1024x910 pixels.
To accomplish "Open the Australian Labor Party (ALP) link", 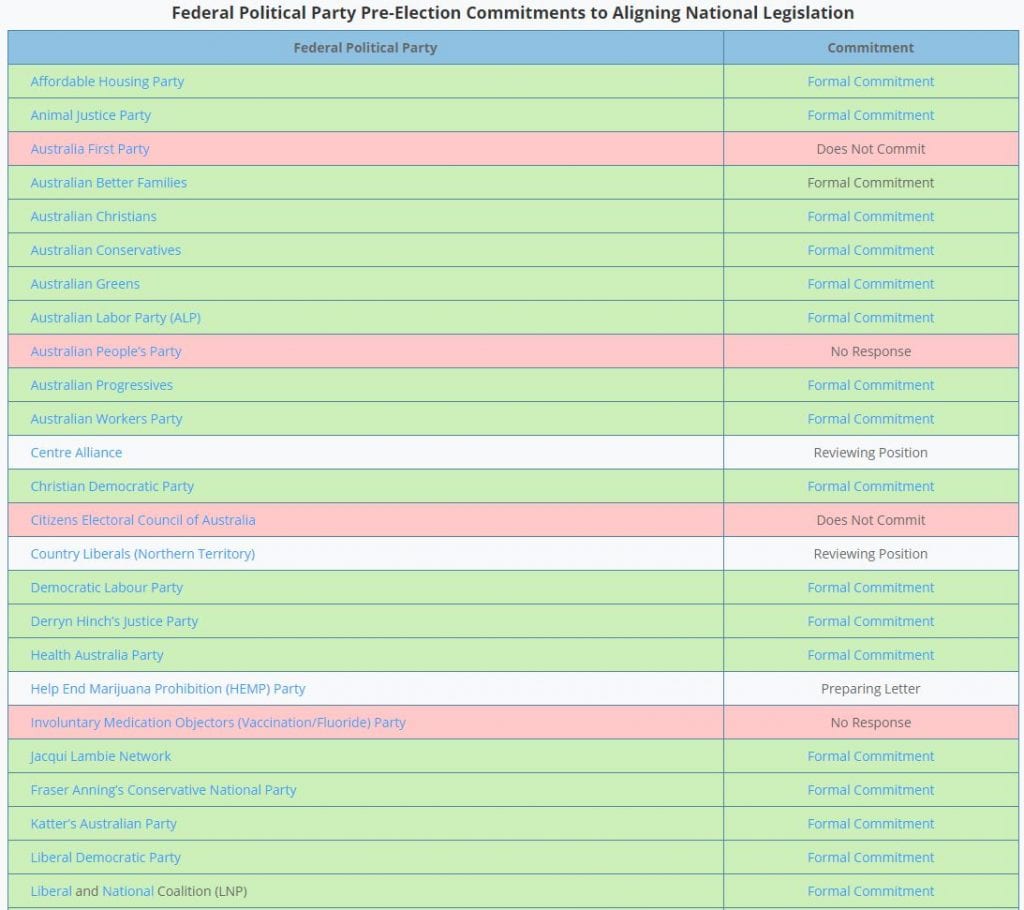I will (x=116, y=317).
